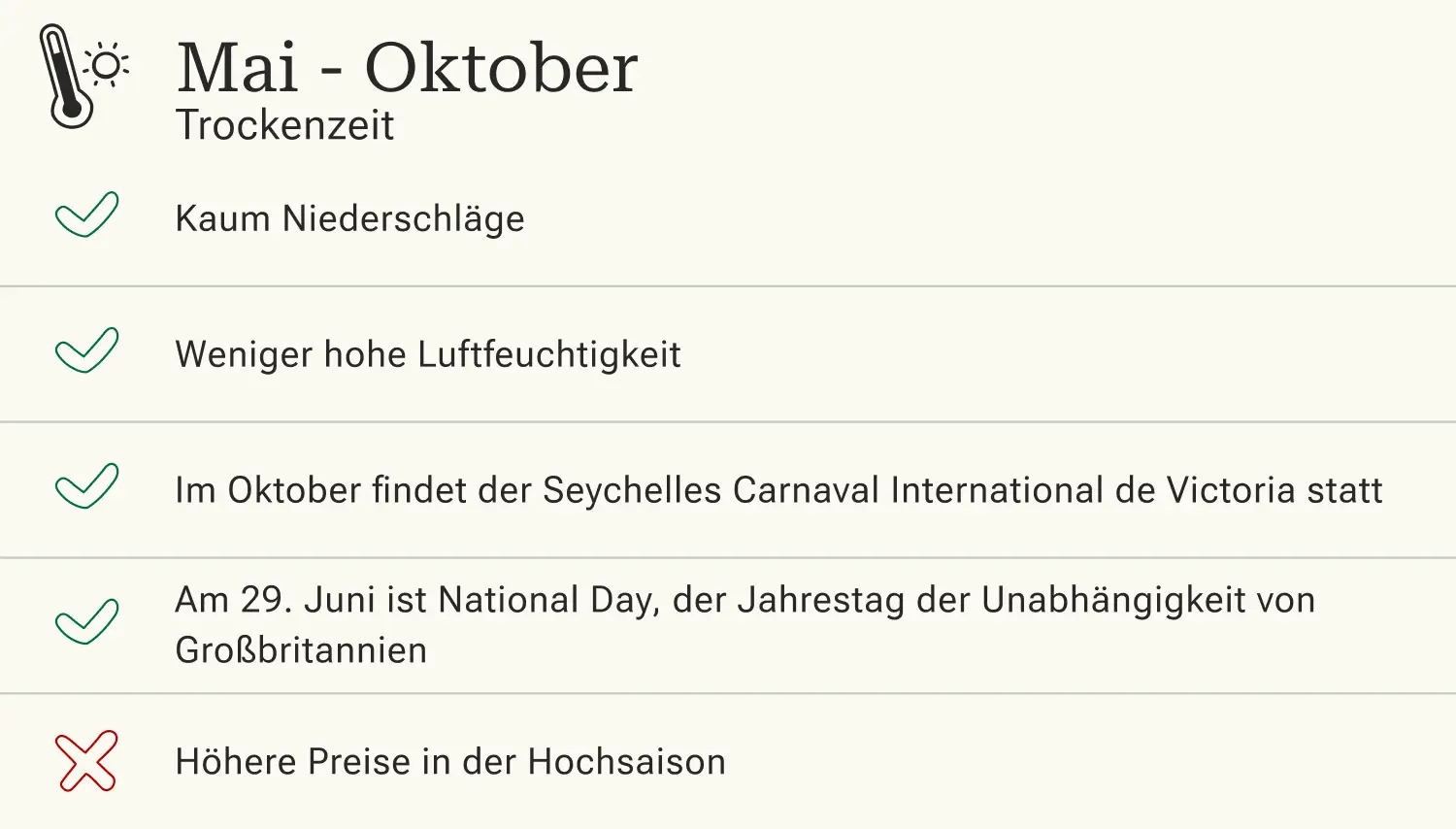
Task: Click the Trockenzeit subtitle
Action: (284, 125)
